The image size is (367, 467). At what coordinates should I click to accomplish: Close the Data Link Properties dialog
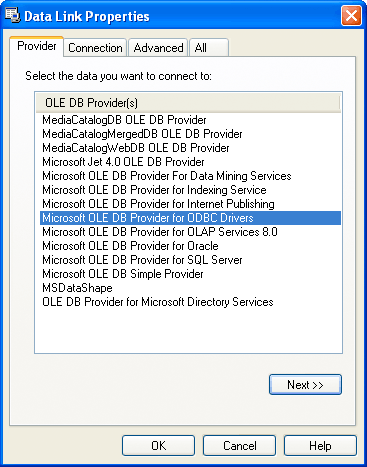pyautogui.click(x=351, y=16)
